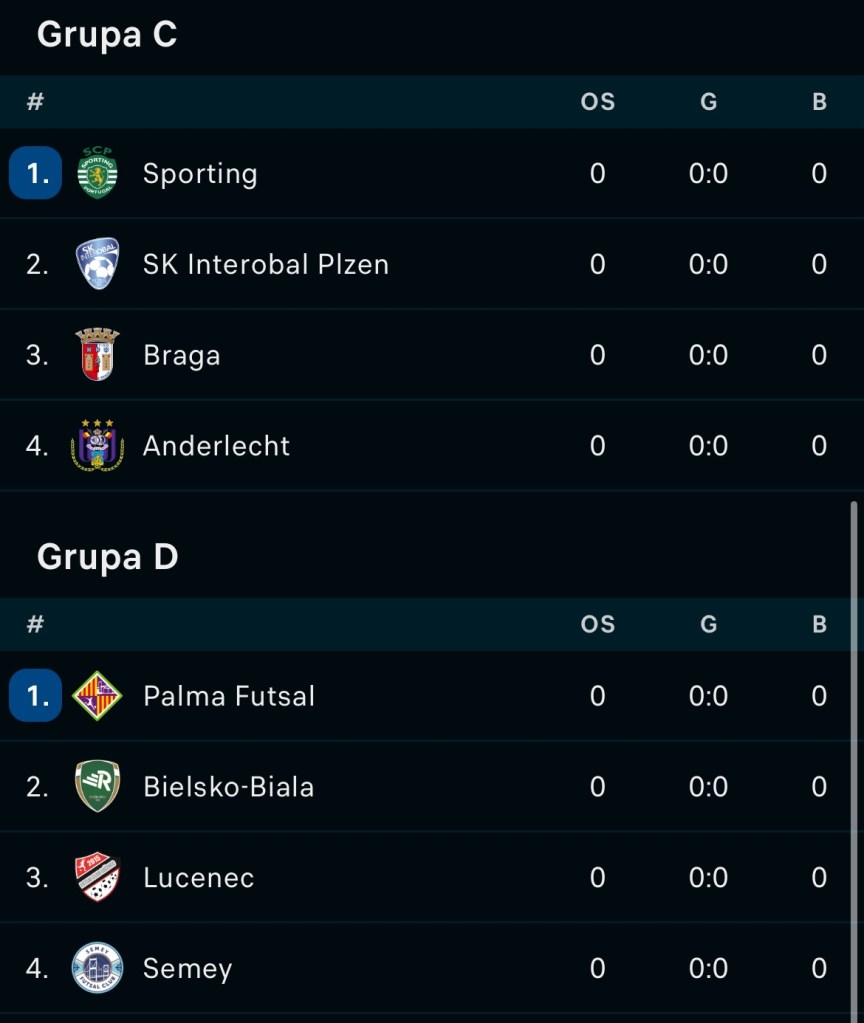Tap the Anderlecht purple crest icon
The height and width of the screenshot is (1023, 864).
[97, 445]
